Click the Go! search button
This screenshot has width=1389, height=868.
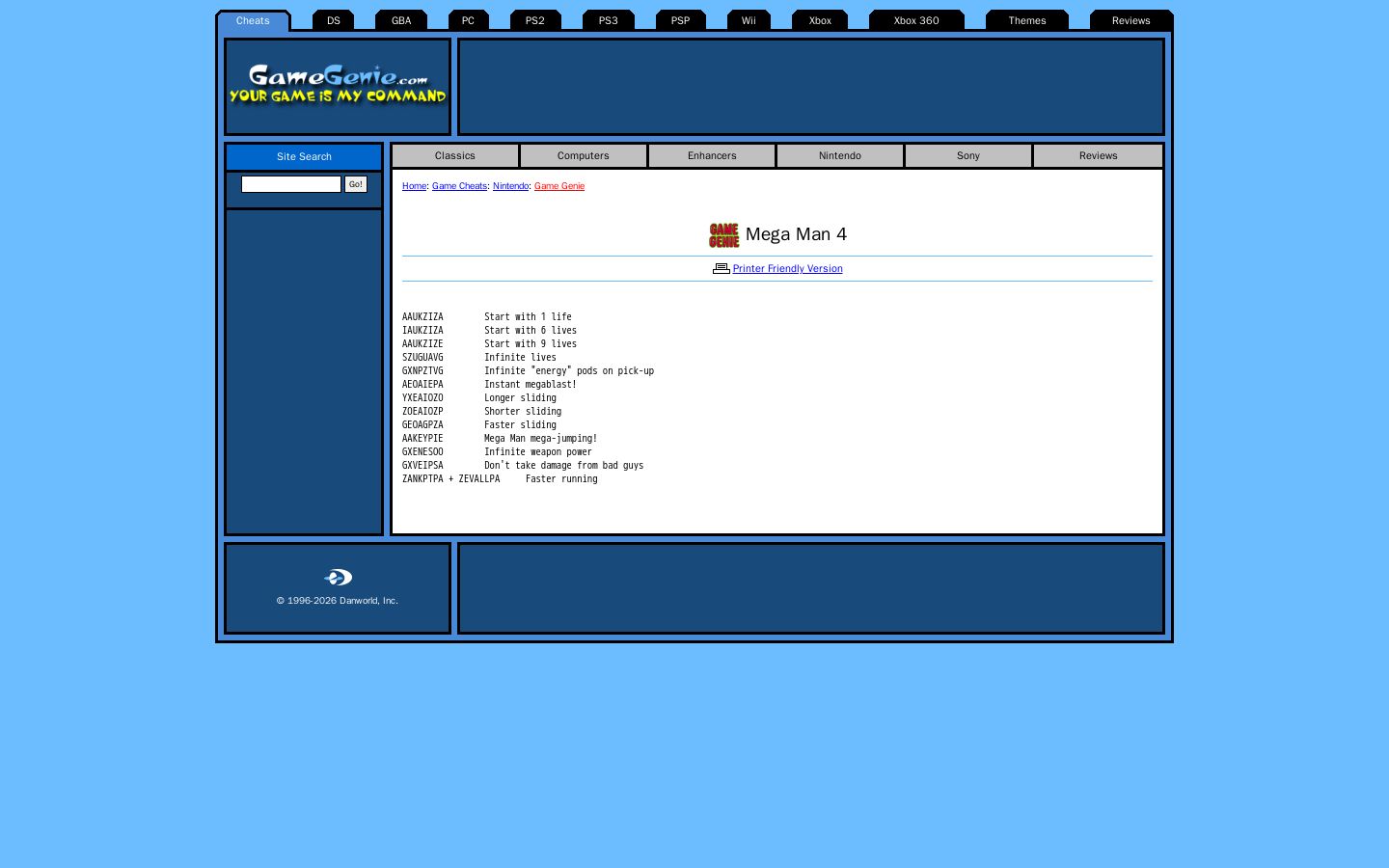point(356,184)
